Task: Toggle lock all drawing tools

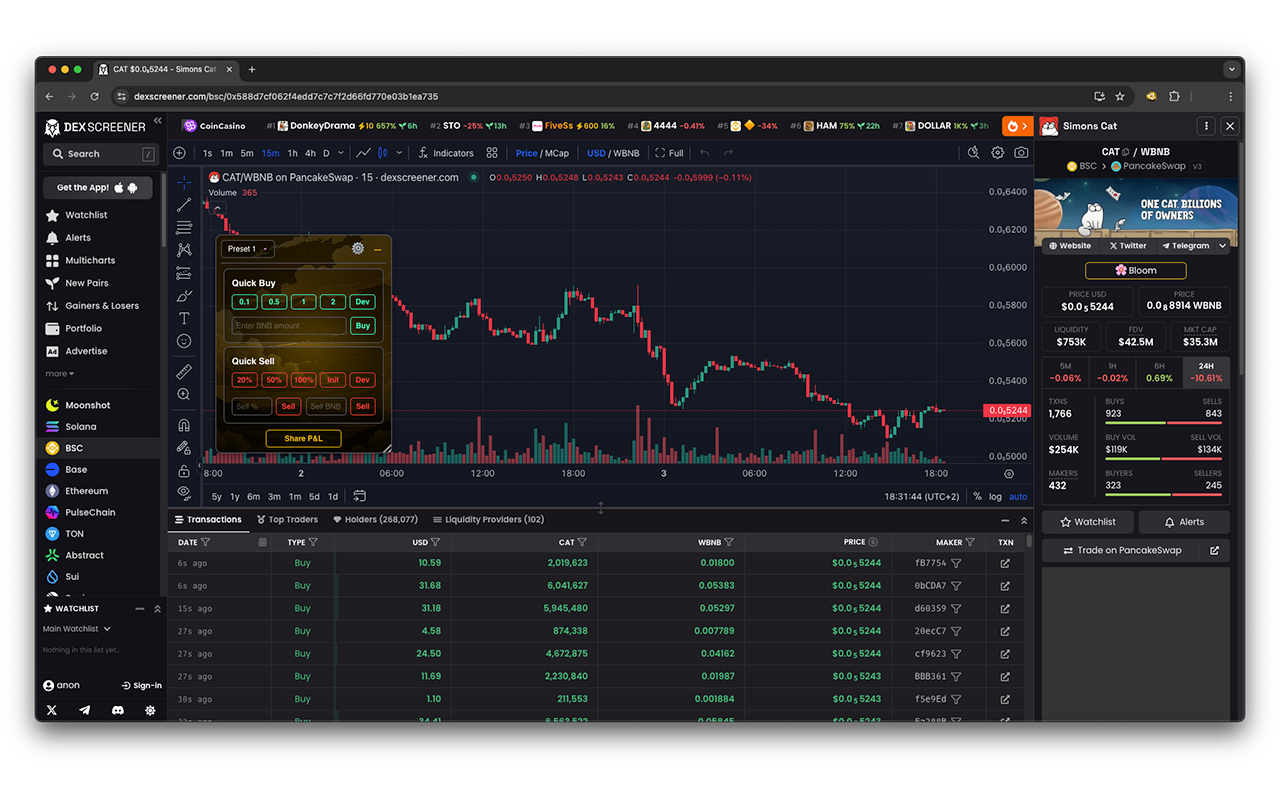Action: (x=184, y=471)
